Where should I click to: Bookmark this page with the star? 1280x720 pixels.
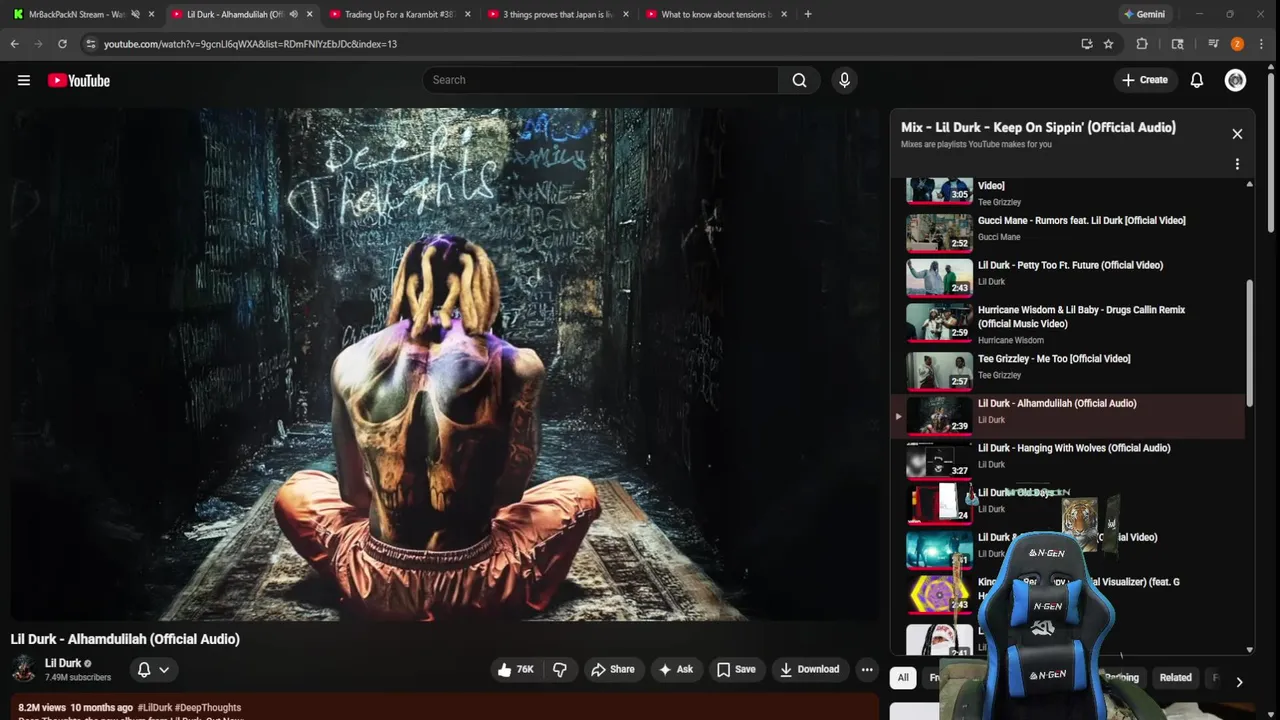[1108, 44]
